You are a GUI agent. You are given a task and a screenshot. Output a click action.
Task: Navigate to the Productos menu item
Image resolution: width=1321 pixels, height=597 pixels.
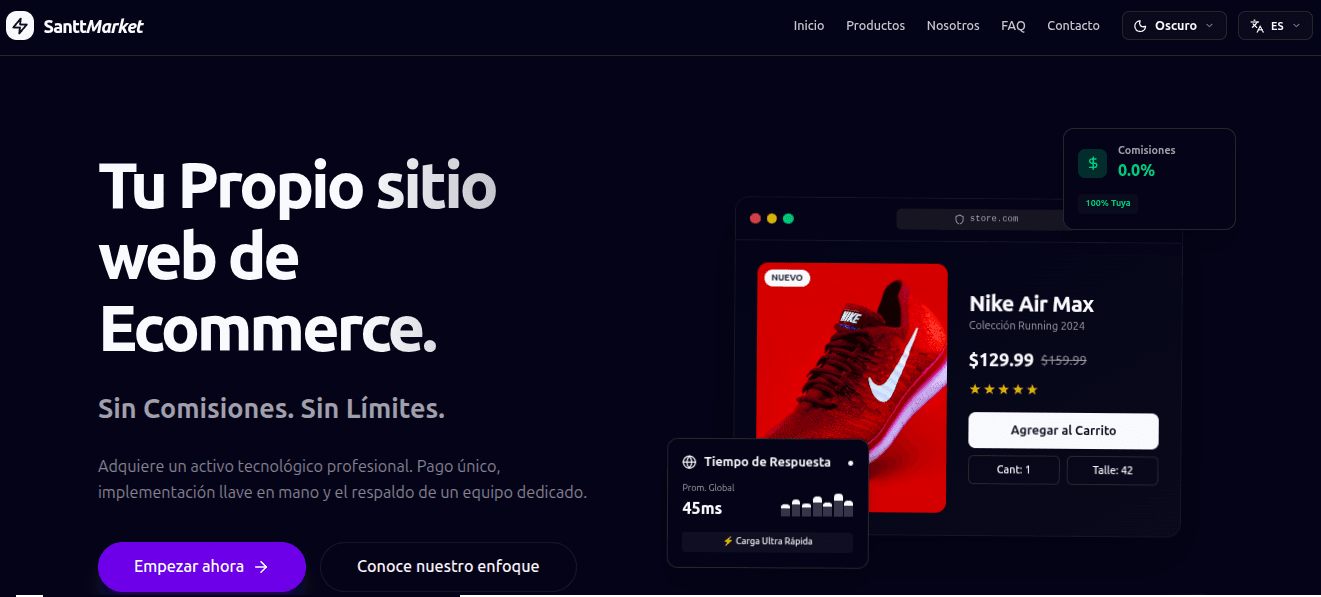pos(875,26)
